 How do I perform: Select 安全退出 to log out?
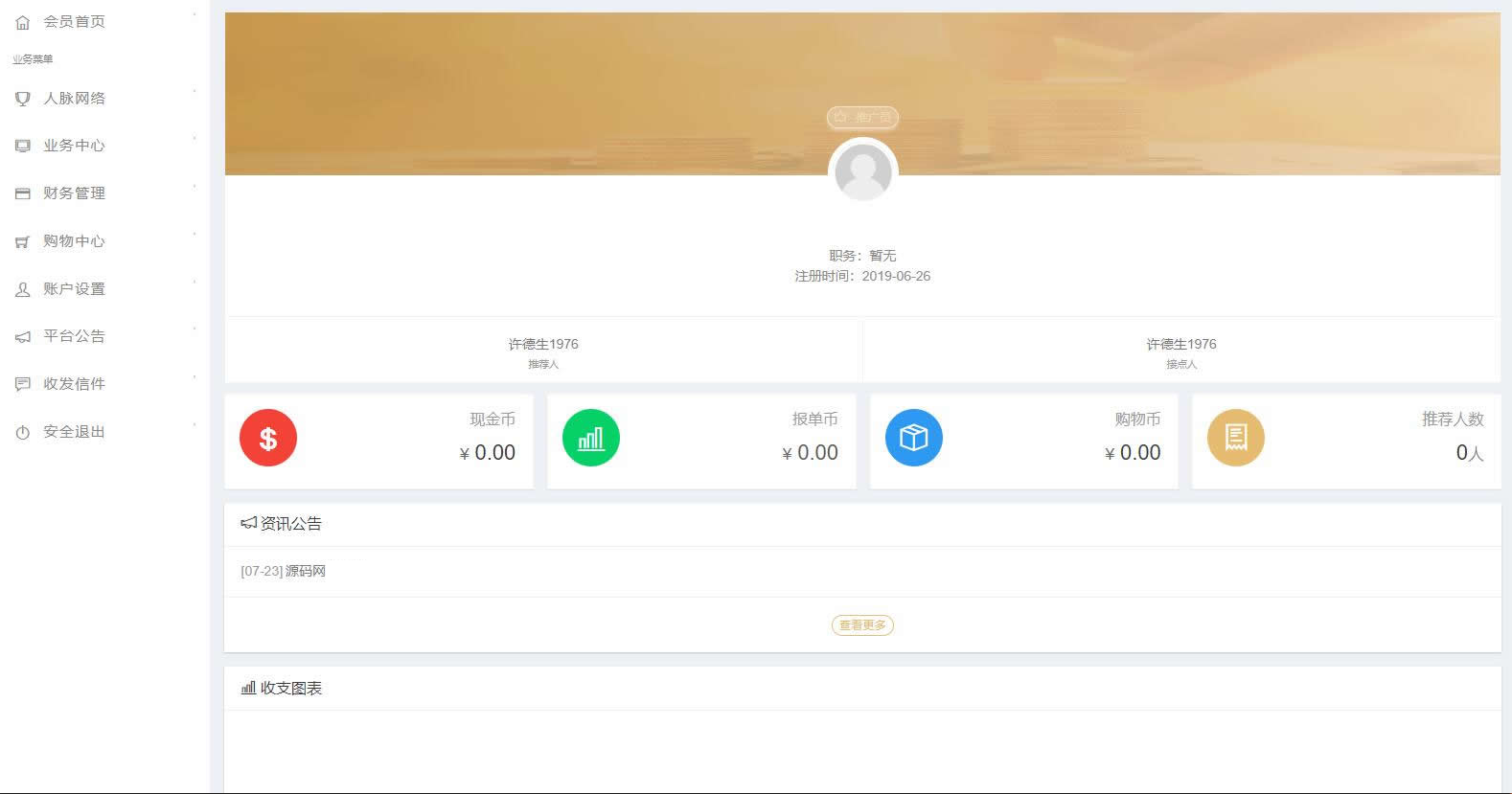75,431
